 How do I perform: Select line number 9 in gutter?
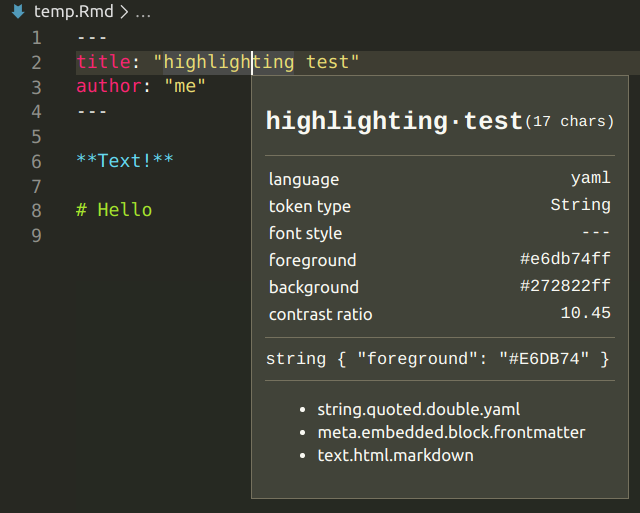[x=36, y=236]
